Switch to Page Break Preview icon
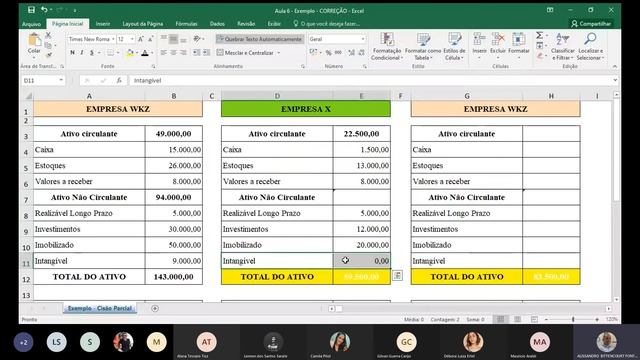This screenshot has width=640, height=360. coord(534,319)
